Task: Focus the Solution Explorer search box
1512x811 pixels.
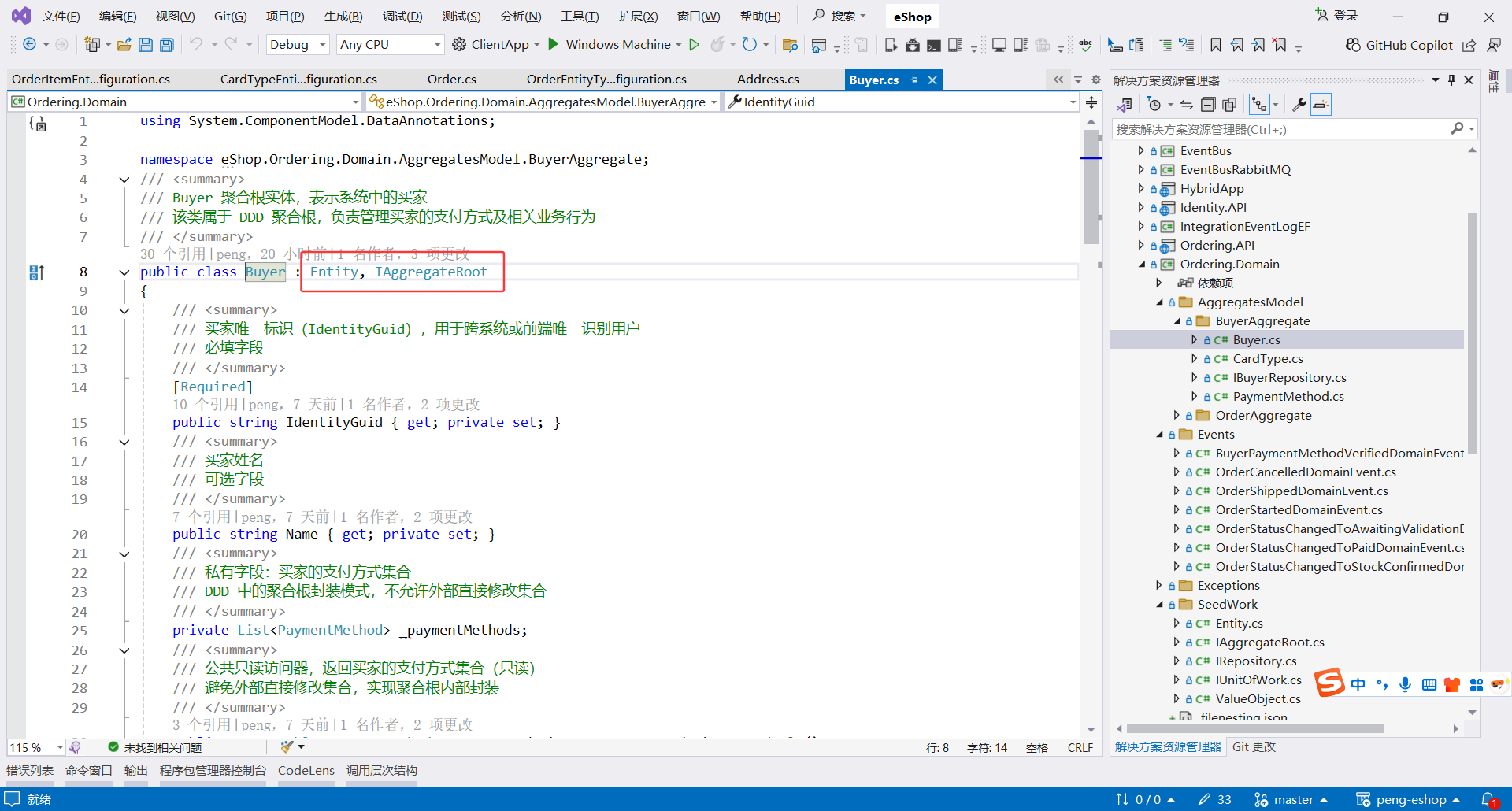Action: pos(1280,129)
